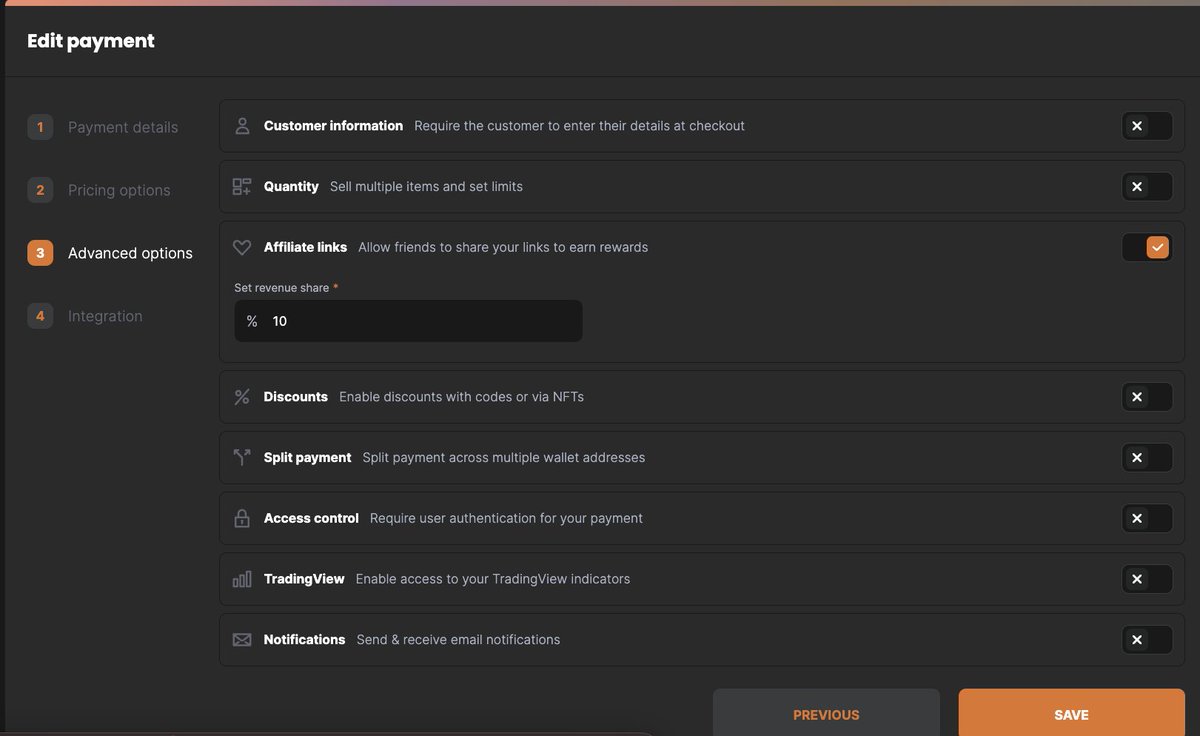This screenshot has width=1200, height=736.
Task: Click the TradingView option label
Action: 304,579
